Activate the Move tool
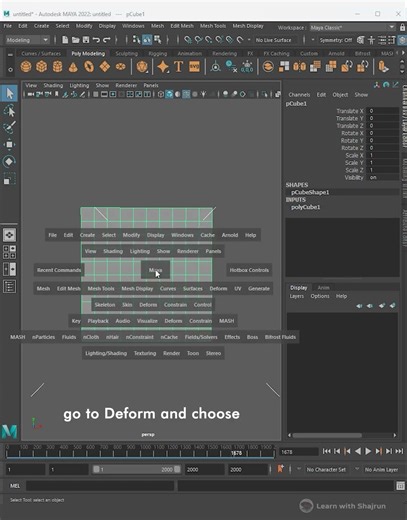Viewport: 407px width, 520px height. (9, 144)
